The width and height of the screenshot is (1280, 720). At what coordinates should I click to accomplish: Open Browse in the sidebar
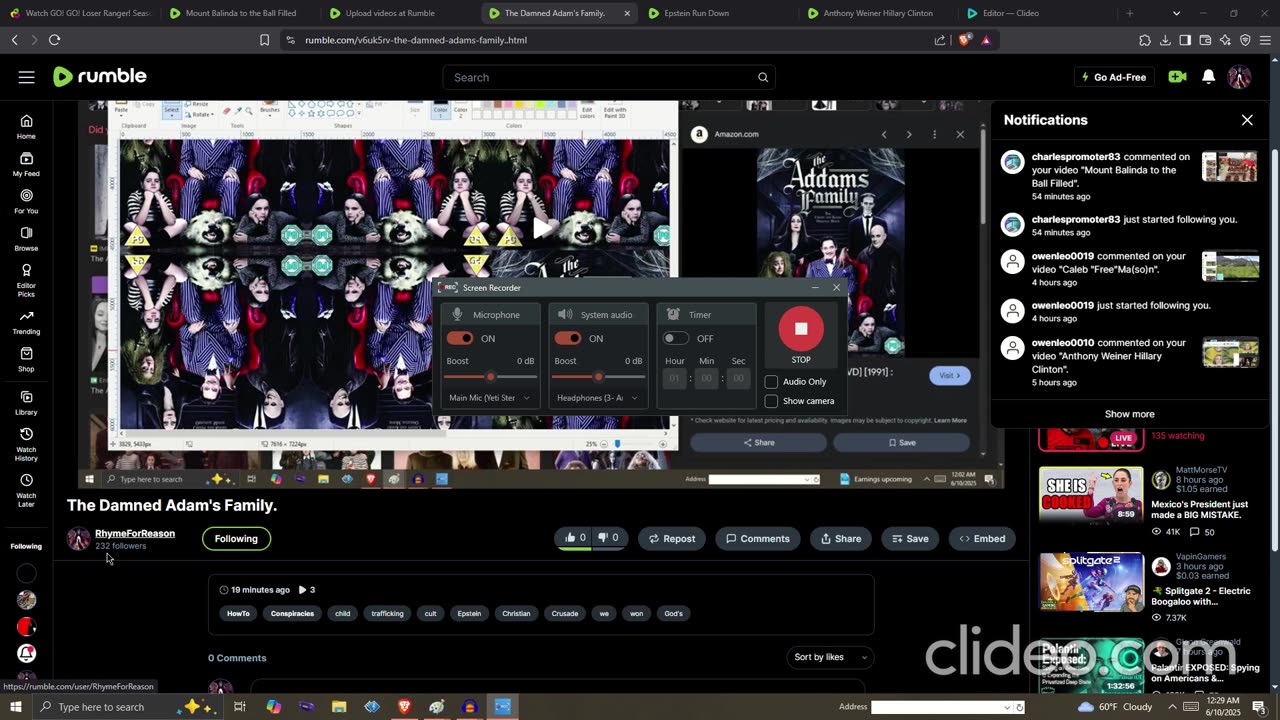click(x=26, y=238)
